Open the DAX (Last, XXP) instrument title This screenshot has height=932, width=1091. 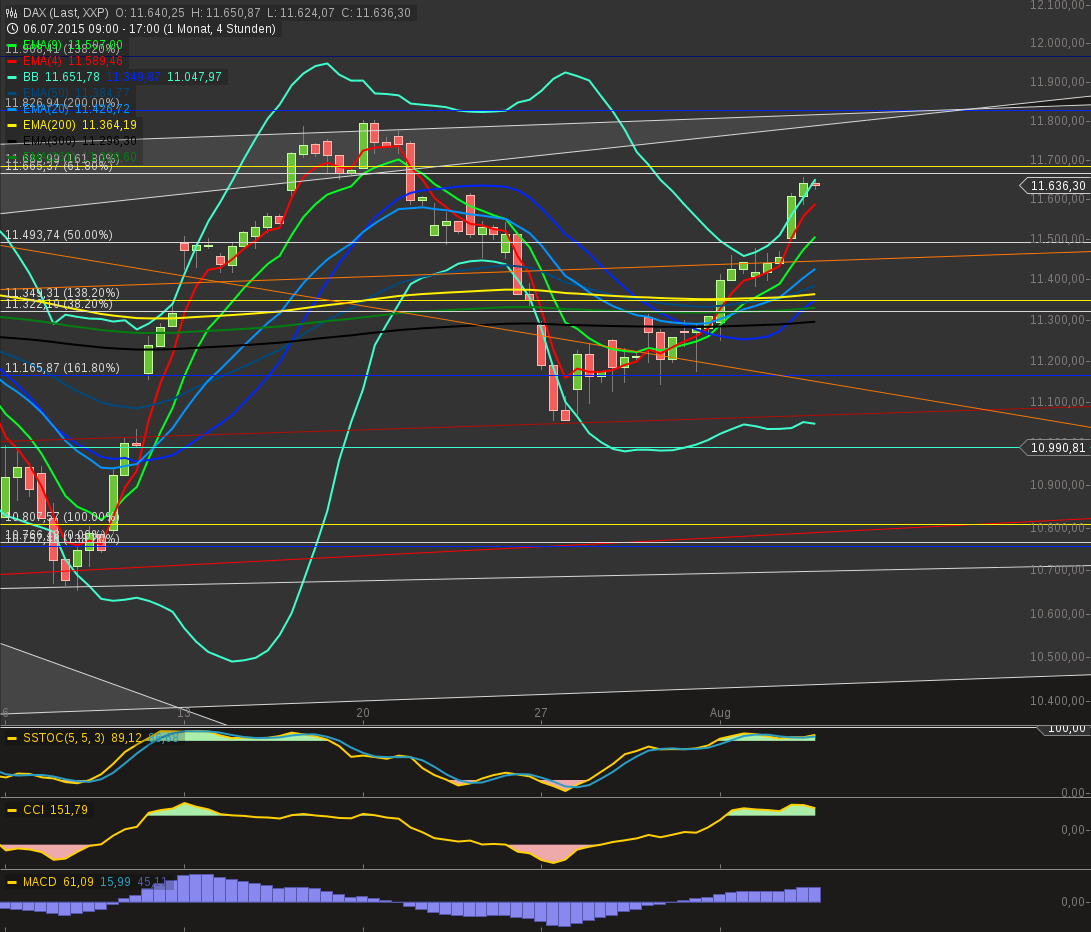[x=65, y=13]
